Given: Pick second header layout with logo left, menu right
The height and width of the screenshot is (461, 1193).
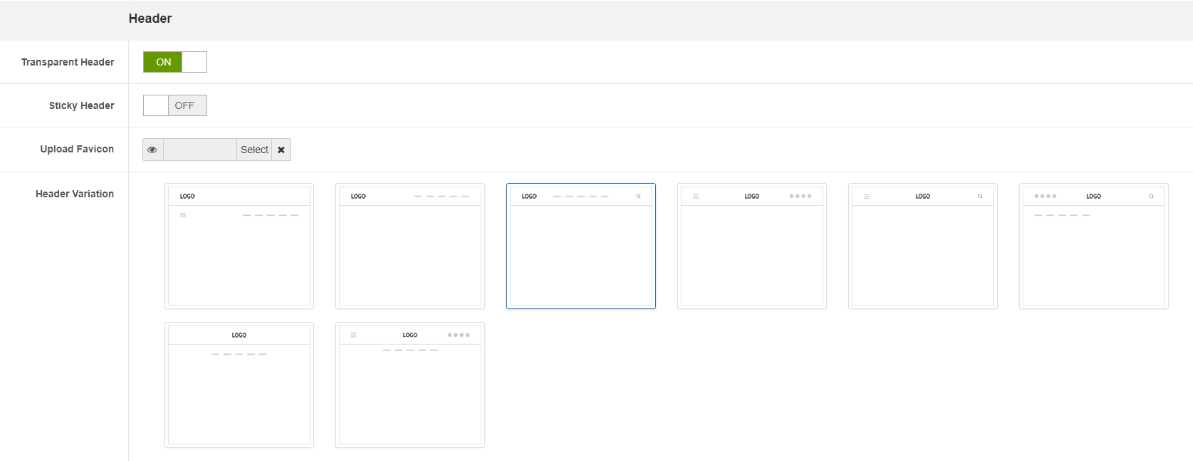Looking at the screenshot, I should tap(410, 246).
